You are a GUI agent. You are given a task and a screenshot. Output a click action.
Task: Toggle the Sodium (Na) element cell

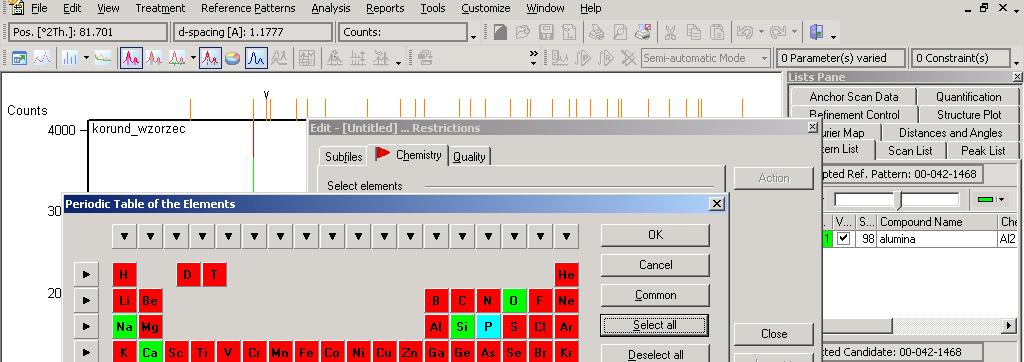click(124, 326)
